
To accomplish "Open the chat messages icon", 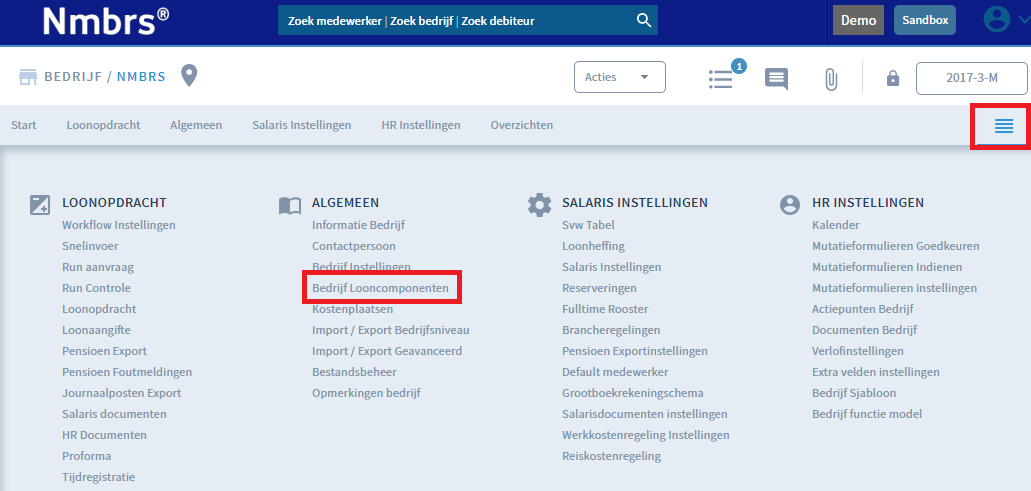I will click(776, 78).
